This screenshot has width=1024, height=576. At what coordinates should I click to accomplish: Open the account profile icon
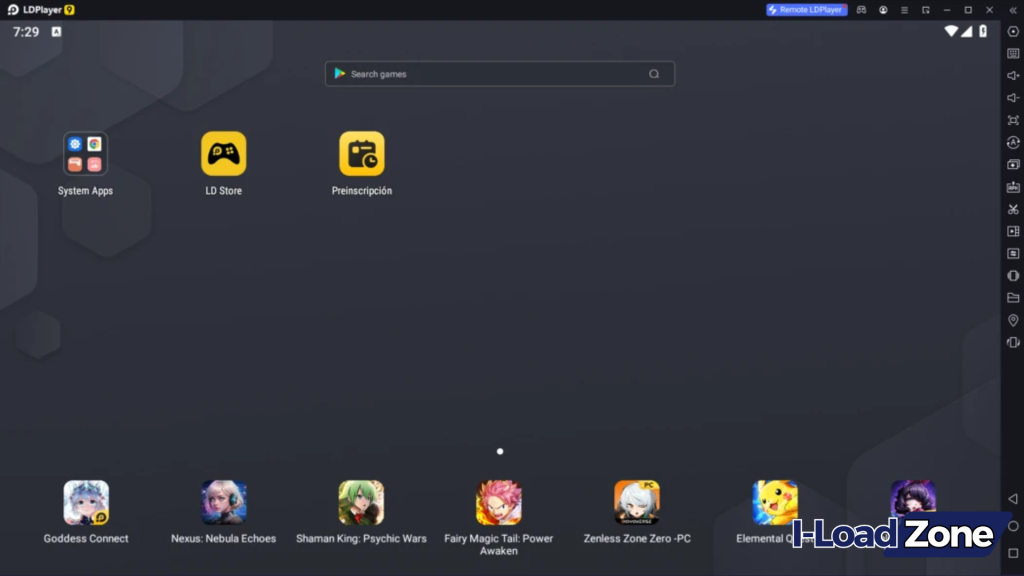(883, 10)
